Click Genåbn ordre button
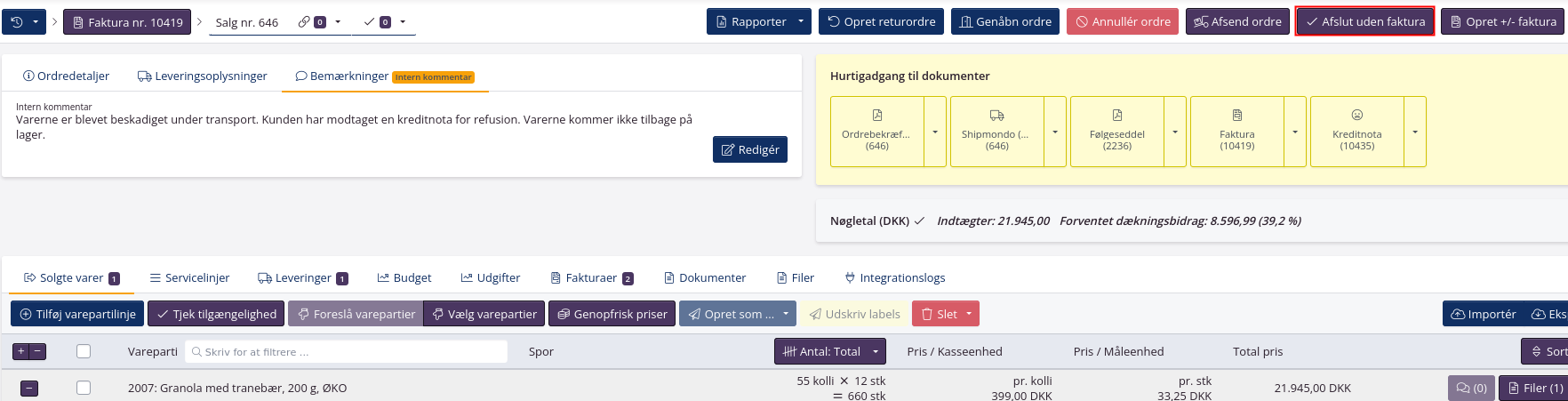The image size is (1568, 401). pyautogui.click(x=1004, y=21)
